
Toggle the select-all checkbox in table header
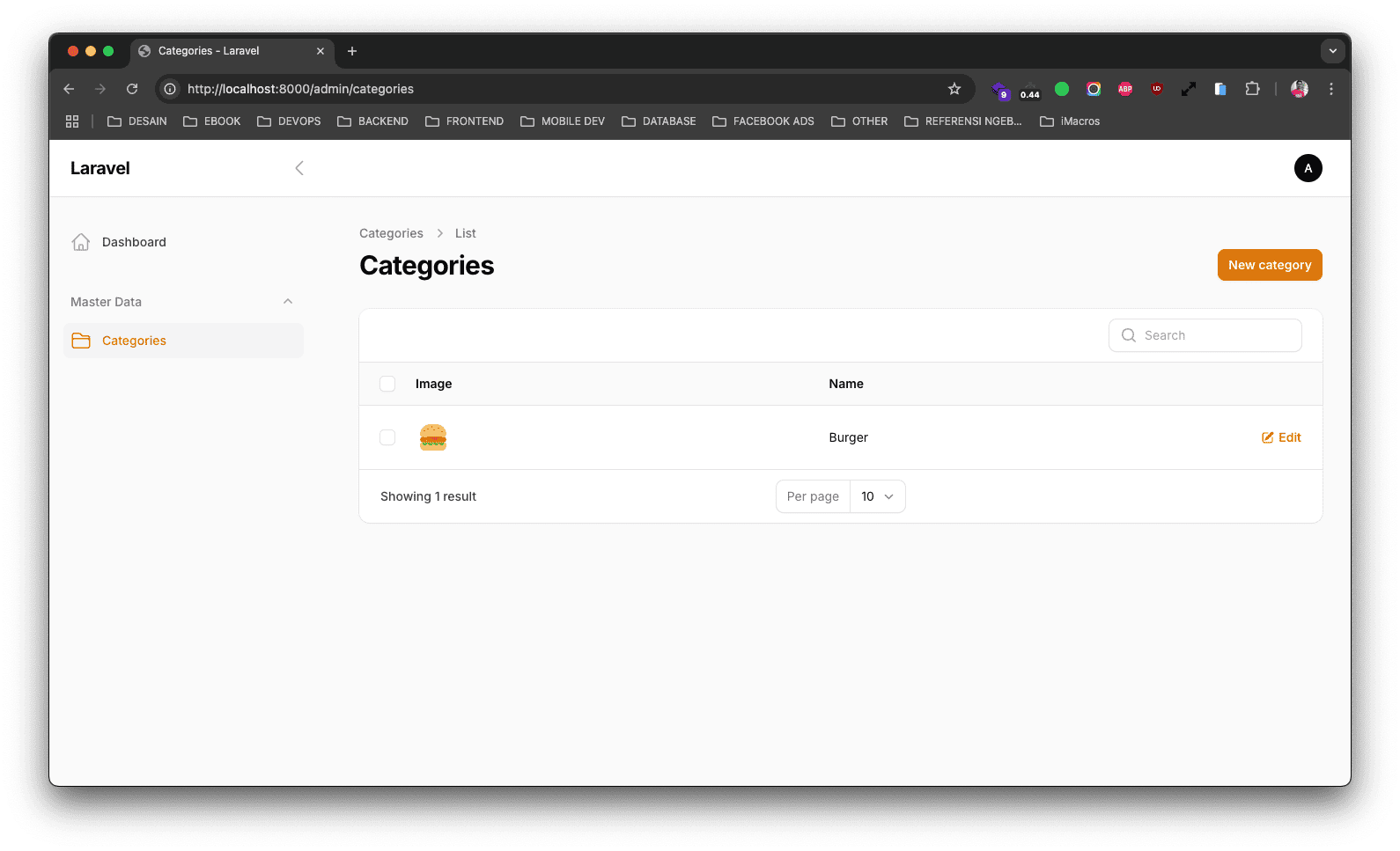[x=387, y=384]
